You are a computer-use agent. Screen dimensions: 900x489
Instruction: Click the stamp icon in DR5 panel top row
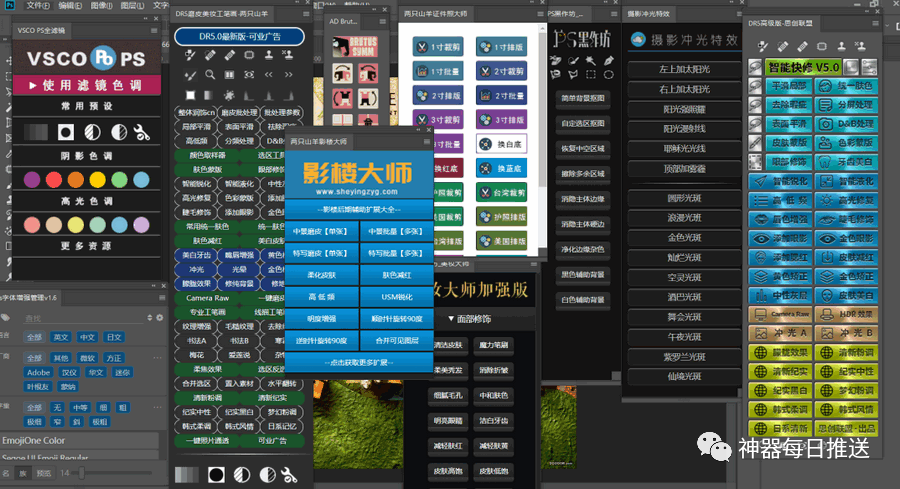pyautogui.click(x=269, y=55)
